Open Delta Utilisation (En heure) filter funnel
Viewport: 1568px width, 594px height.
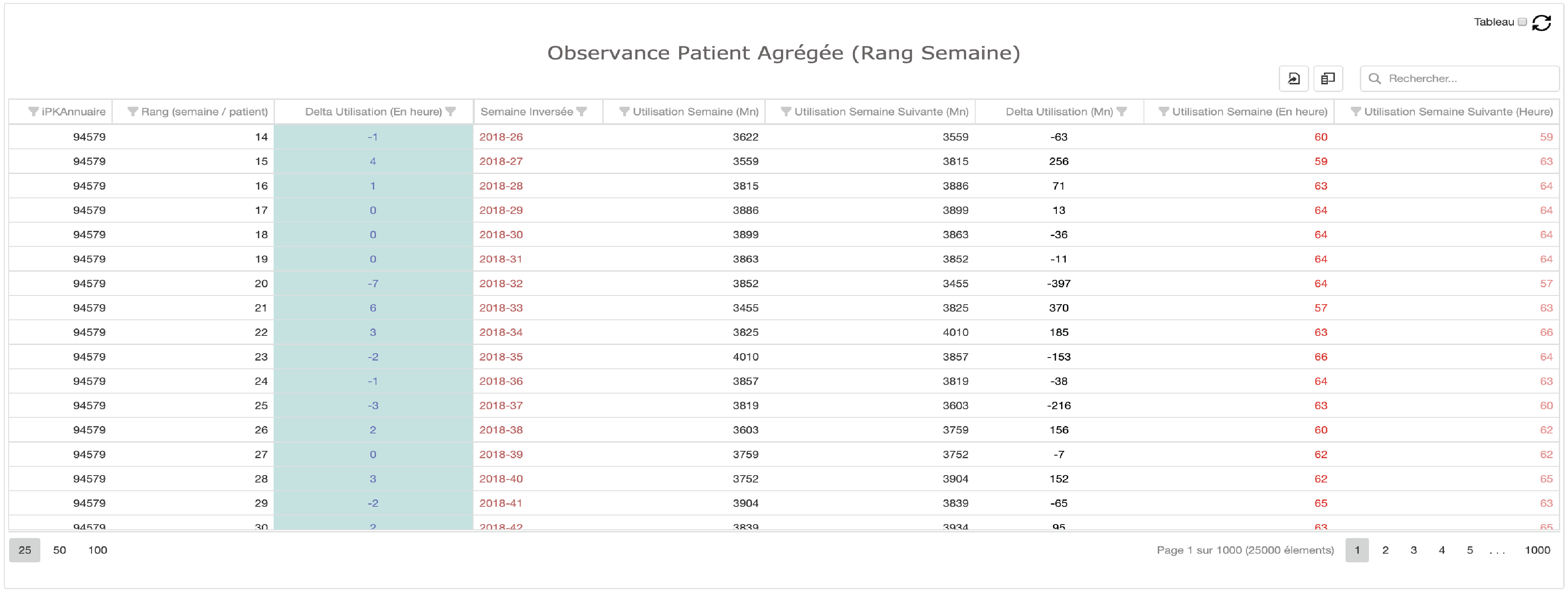pyautogui.click(x=451, y=112)
